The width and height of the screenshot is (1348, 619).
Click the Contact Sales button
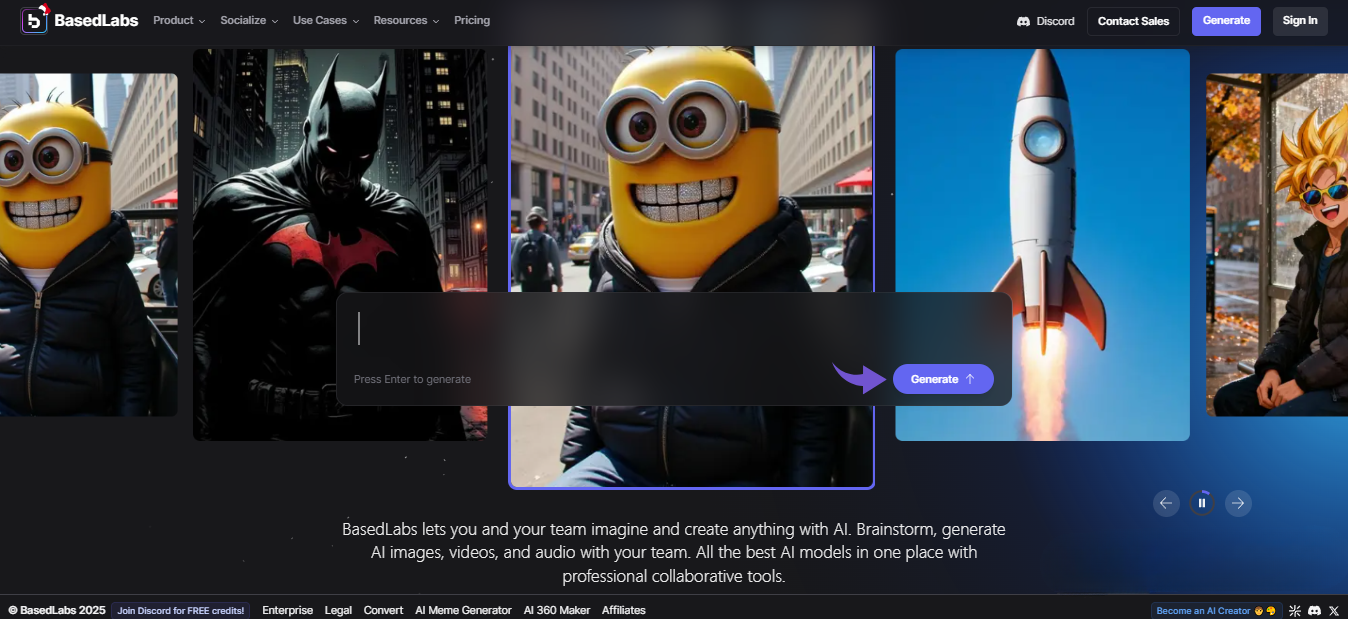(x=1133, y=21)
